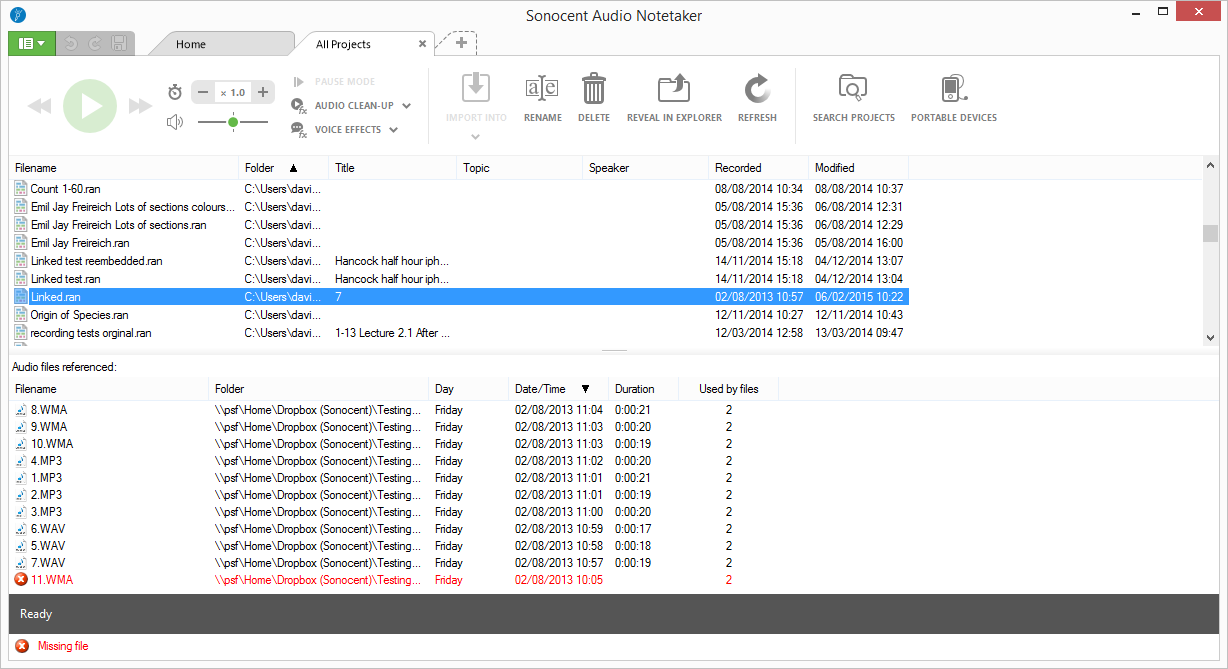Screen dimensions: 1228x669
Task: Increase playback speed with plus button
Action: point(263,92)
